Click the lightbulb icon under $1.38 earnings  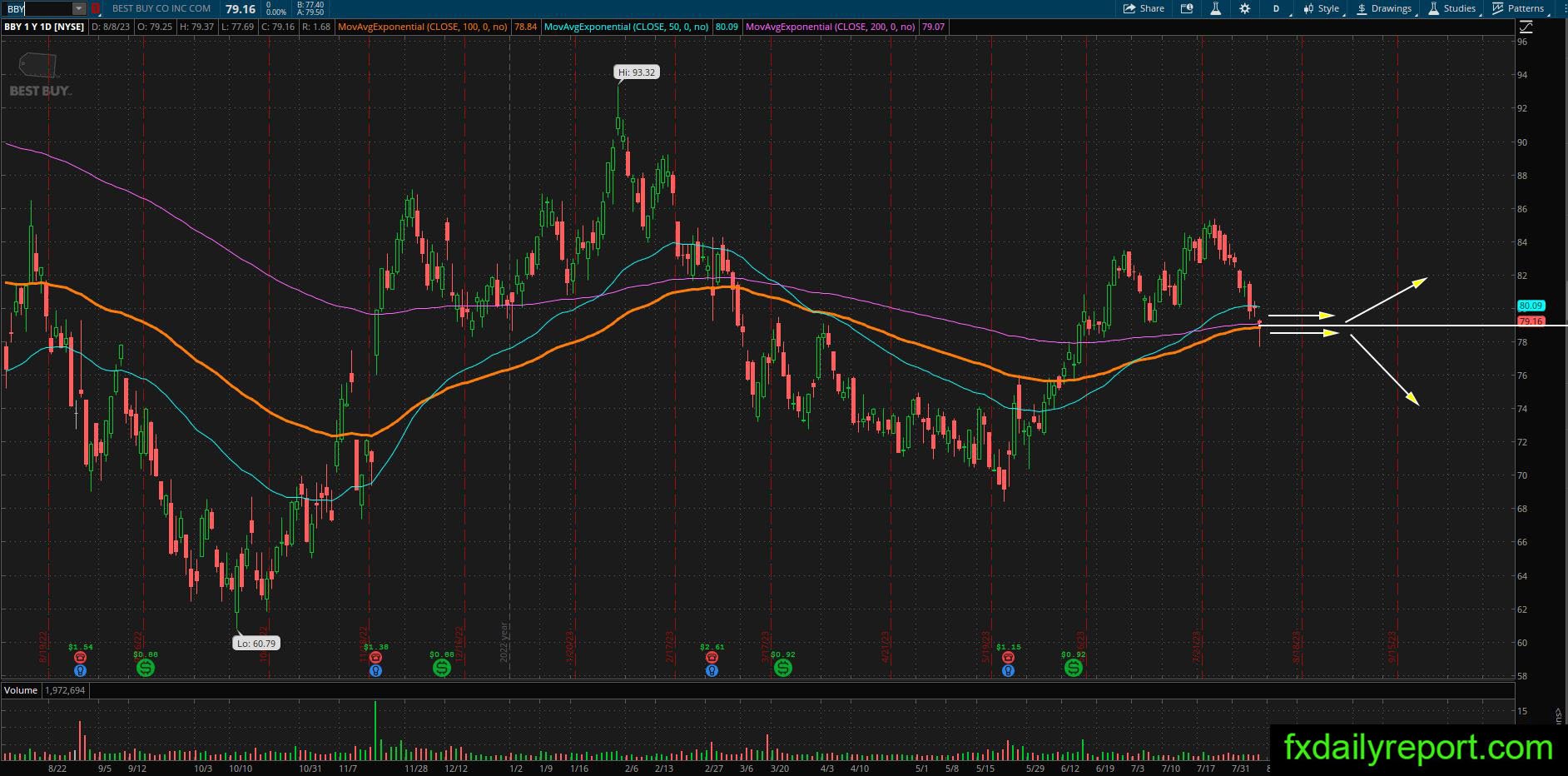pos(375,670)
